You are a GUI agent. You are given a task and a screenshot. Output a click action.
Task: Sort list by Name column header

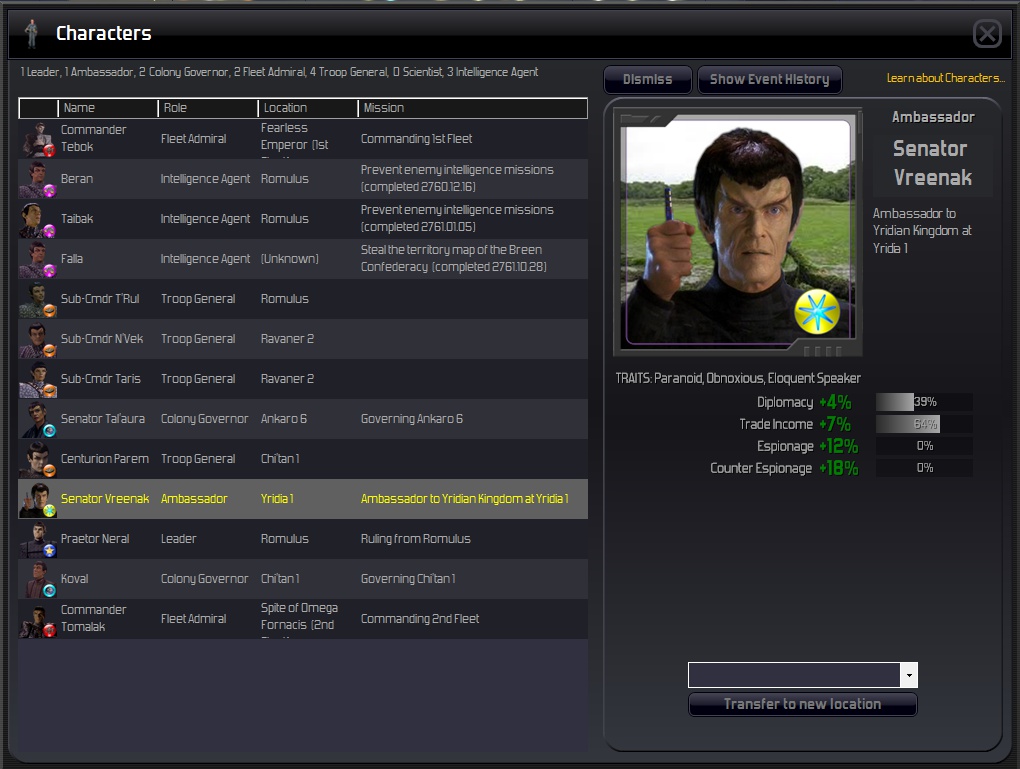click(108, 108)
